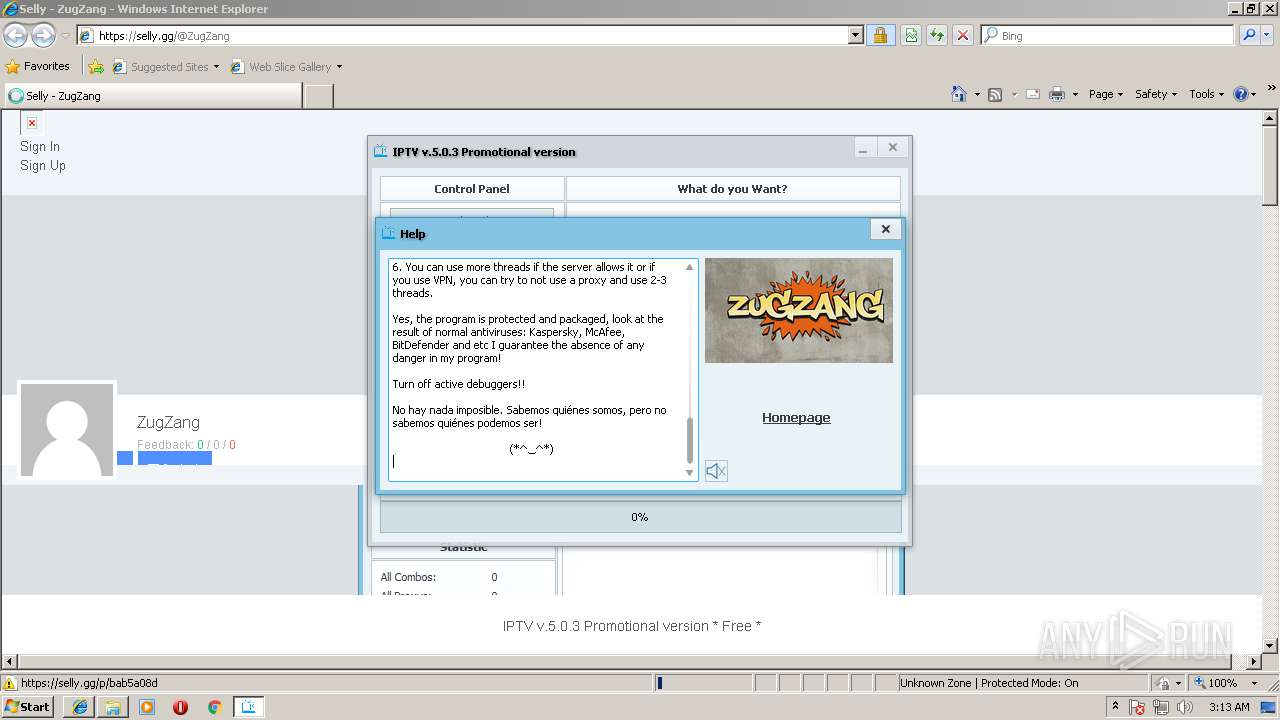The height and width of the screenshot is (720, 1280).
Task: Click 'IPTV v.5.0.3 Promotional version * Free *' title
Action: pyautogui.click(x=632, y=626)
